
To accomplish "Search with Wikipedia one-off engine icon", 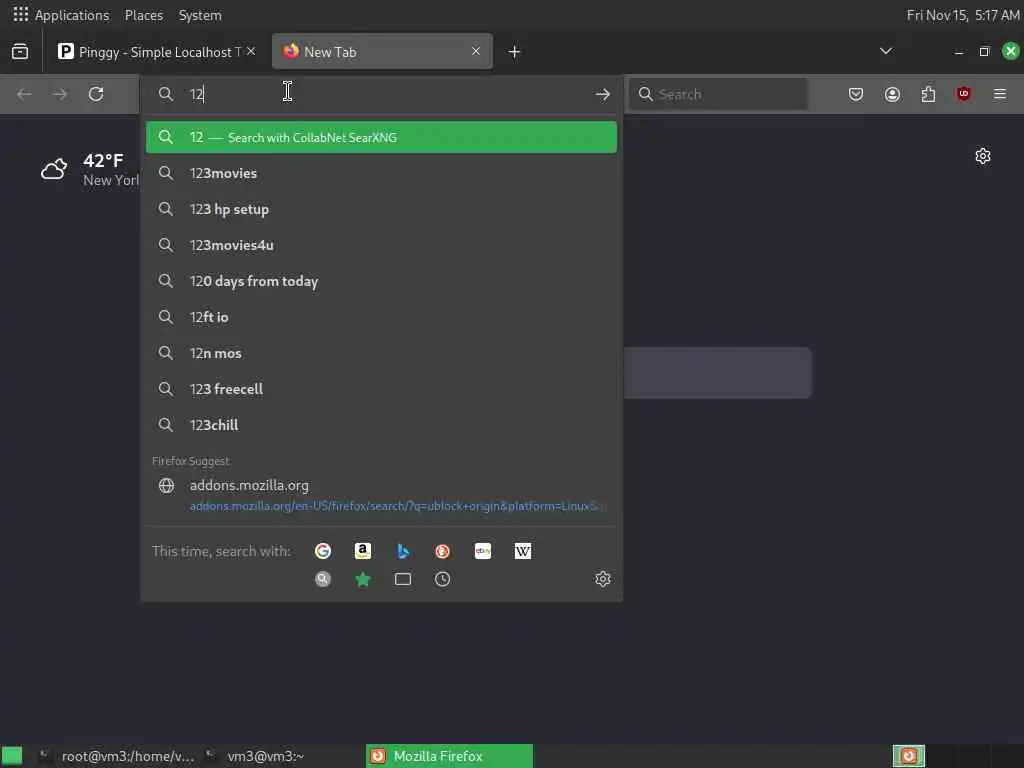I will click(x=522, y=551).
